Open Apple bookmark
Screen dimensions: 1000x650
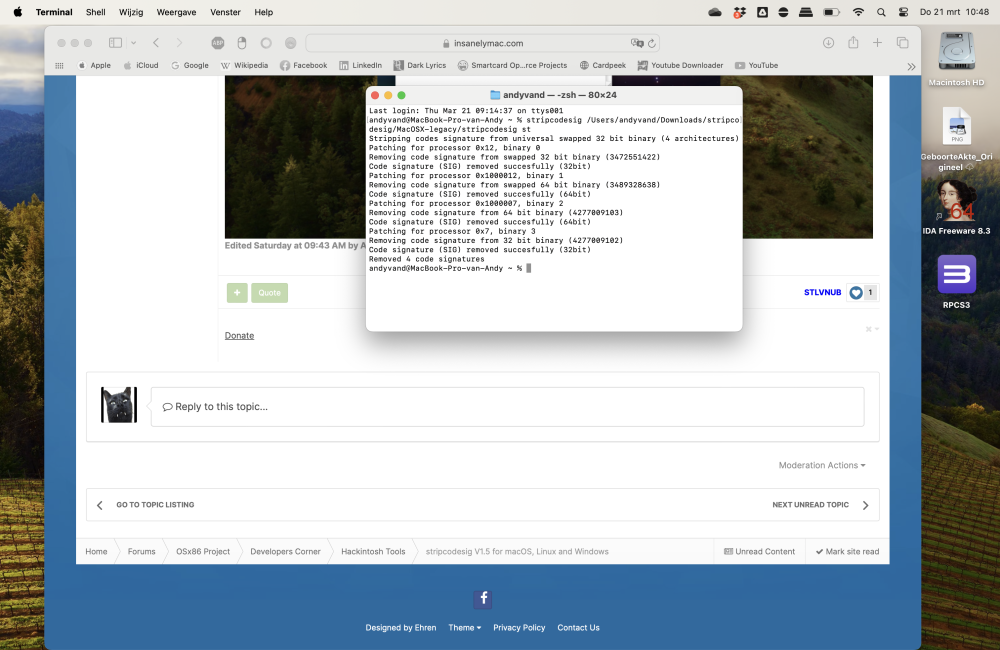(94, 65)
